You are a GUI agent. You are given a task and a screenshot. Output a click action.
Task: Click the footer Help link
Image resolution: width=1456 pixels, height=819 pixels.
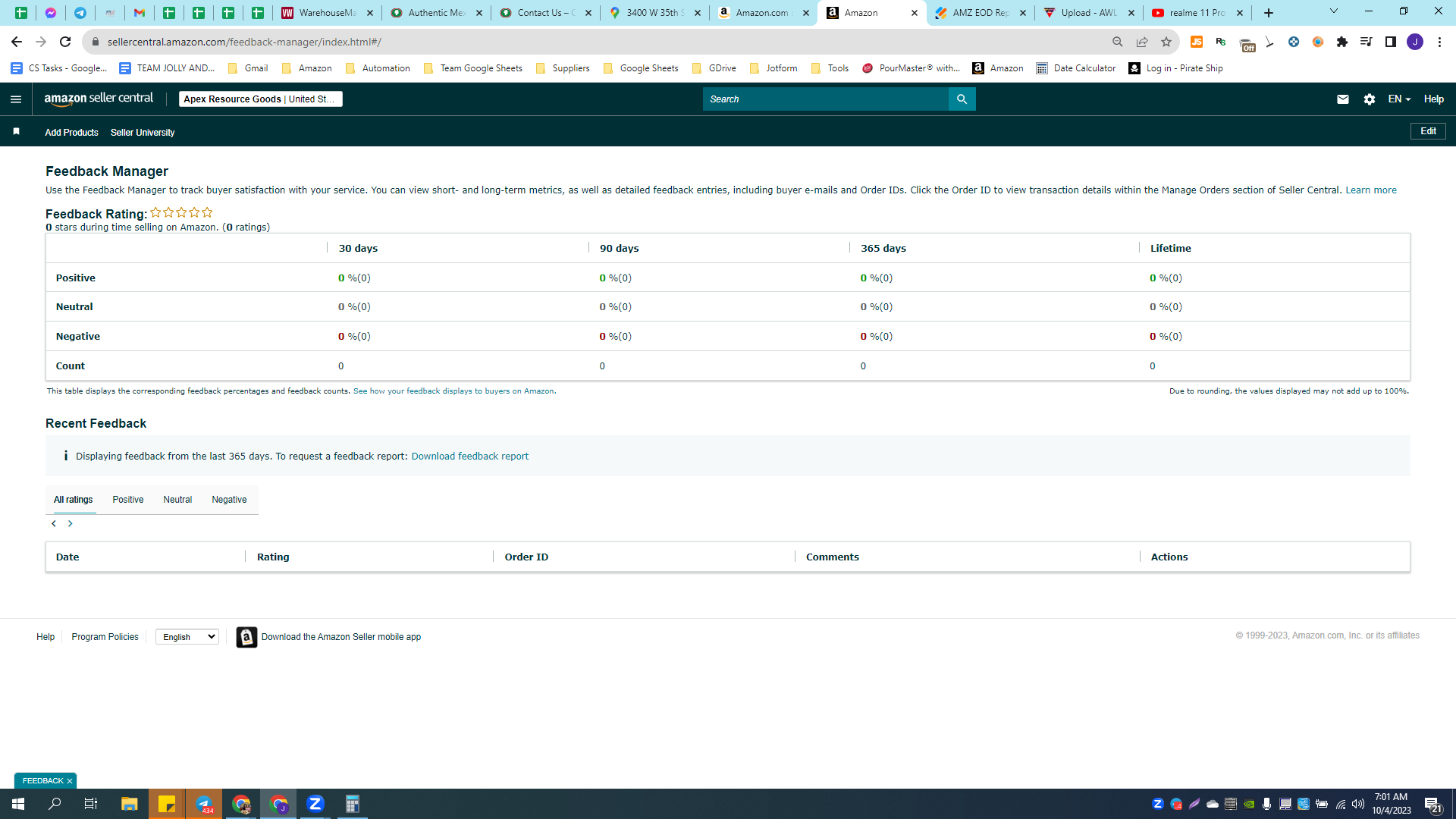click(x=45, y=637)
